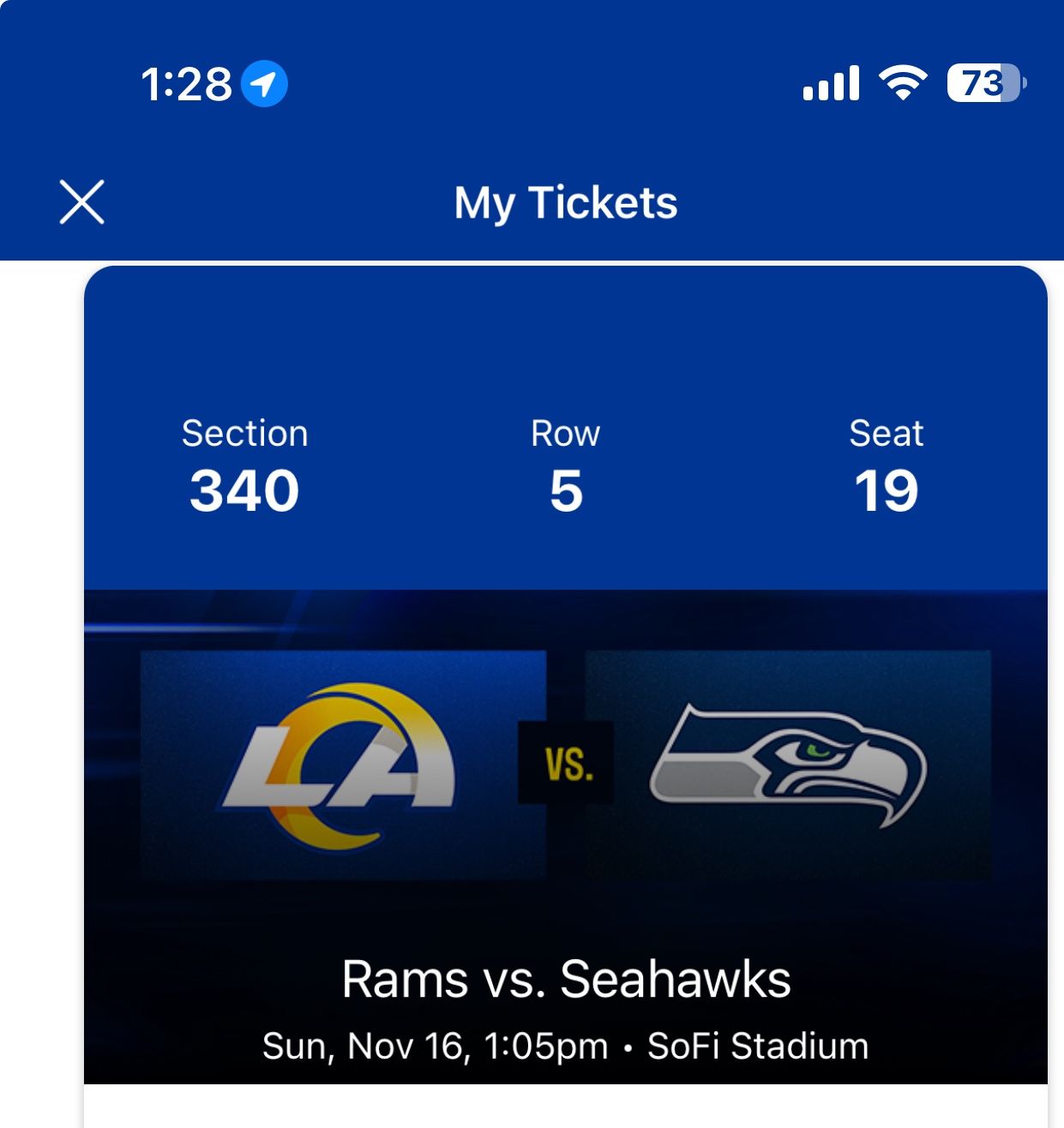Tap the yellow VS. badge

566,763
